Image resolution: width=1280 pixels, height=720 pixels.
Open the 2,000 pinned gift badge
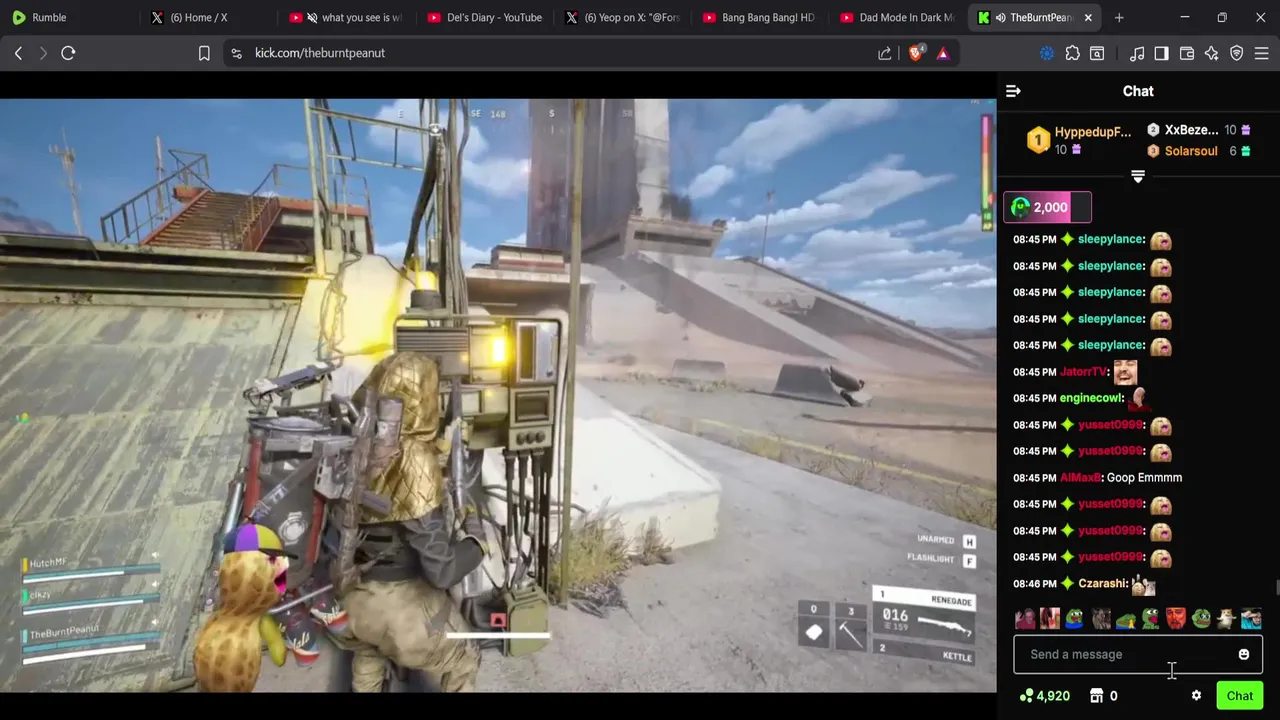[1047, 207]
